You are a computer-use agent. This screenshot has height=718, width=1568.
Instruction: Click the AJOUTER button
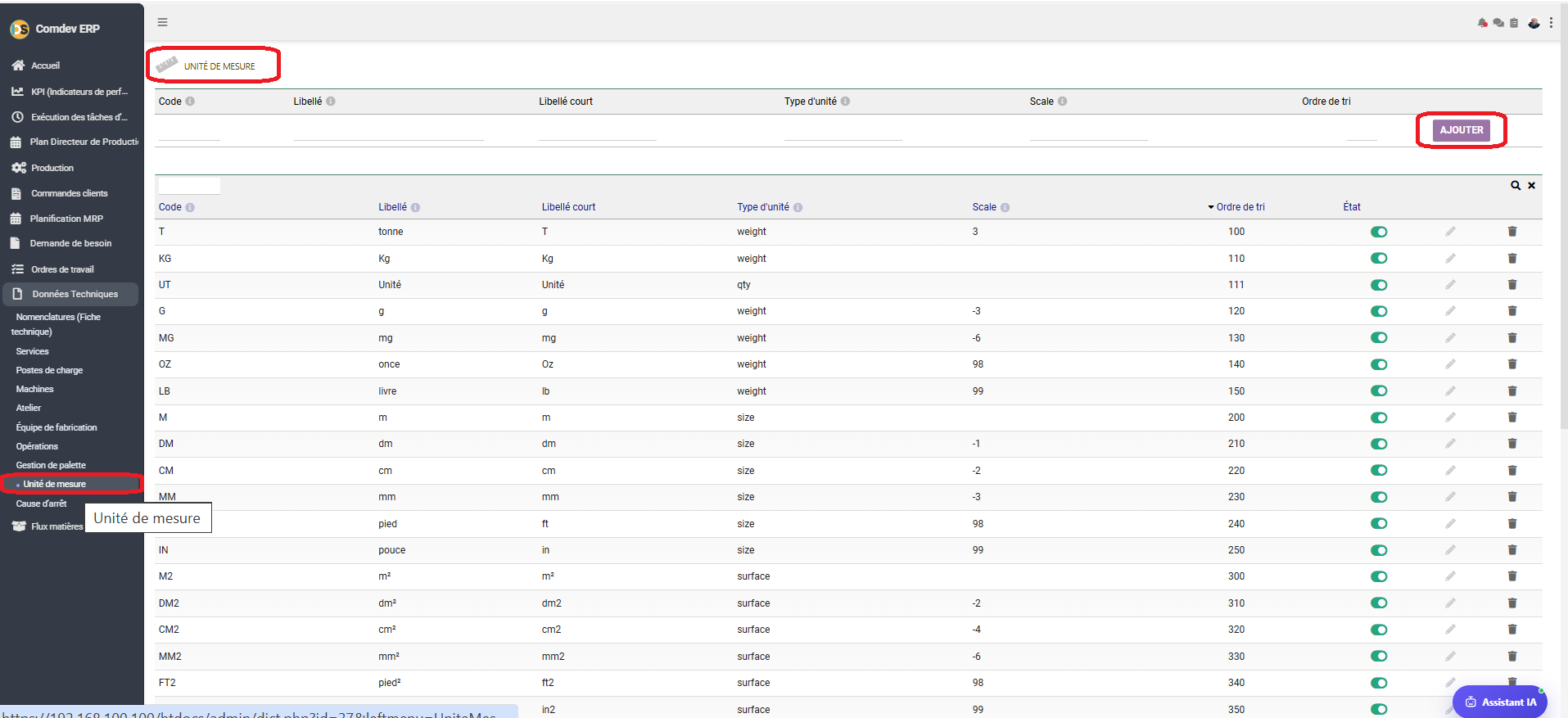click(1462, 130)
